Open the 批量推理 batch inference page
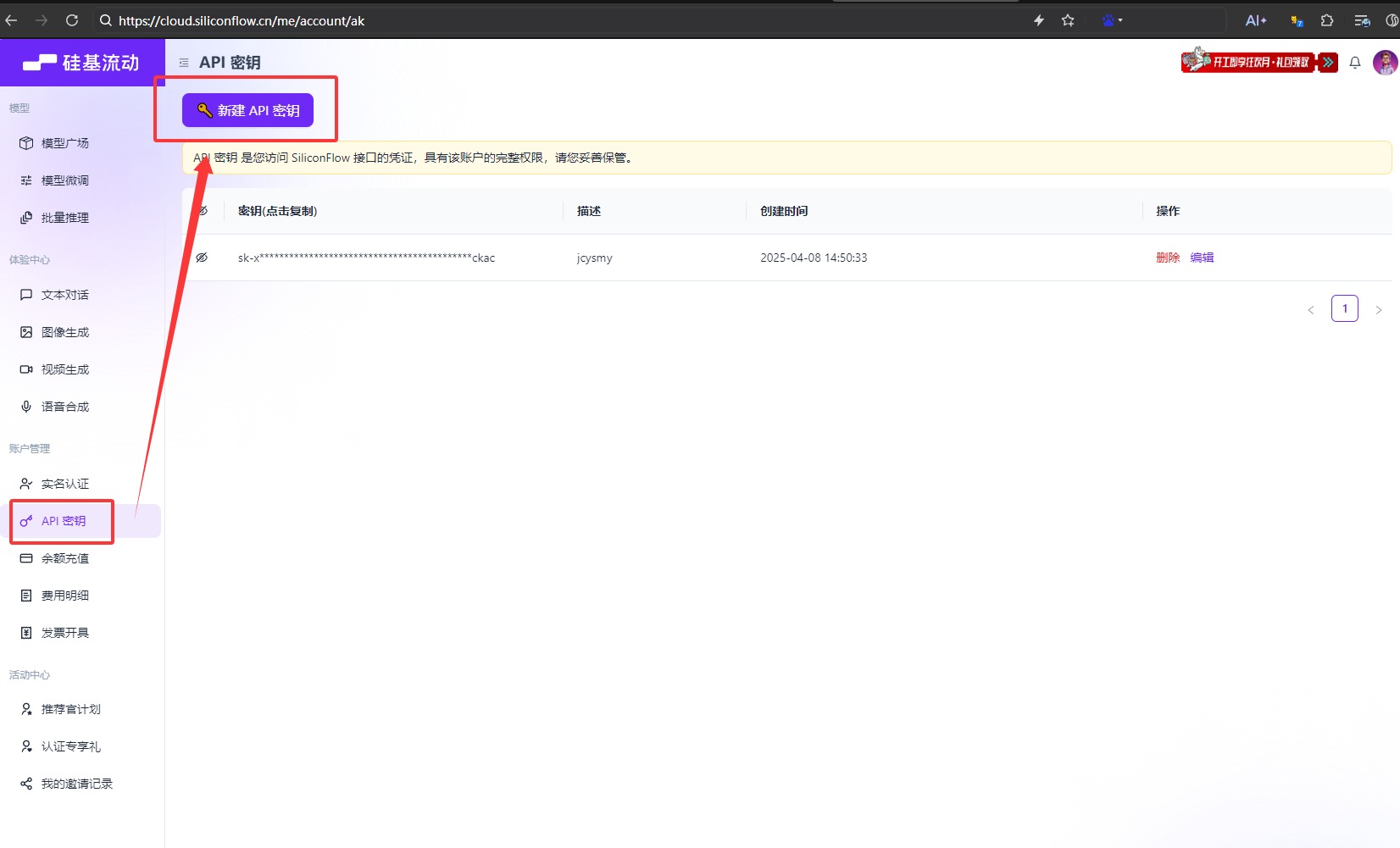 point(64,217)
